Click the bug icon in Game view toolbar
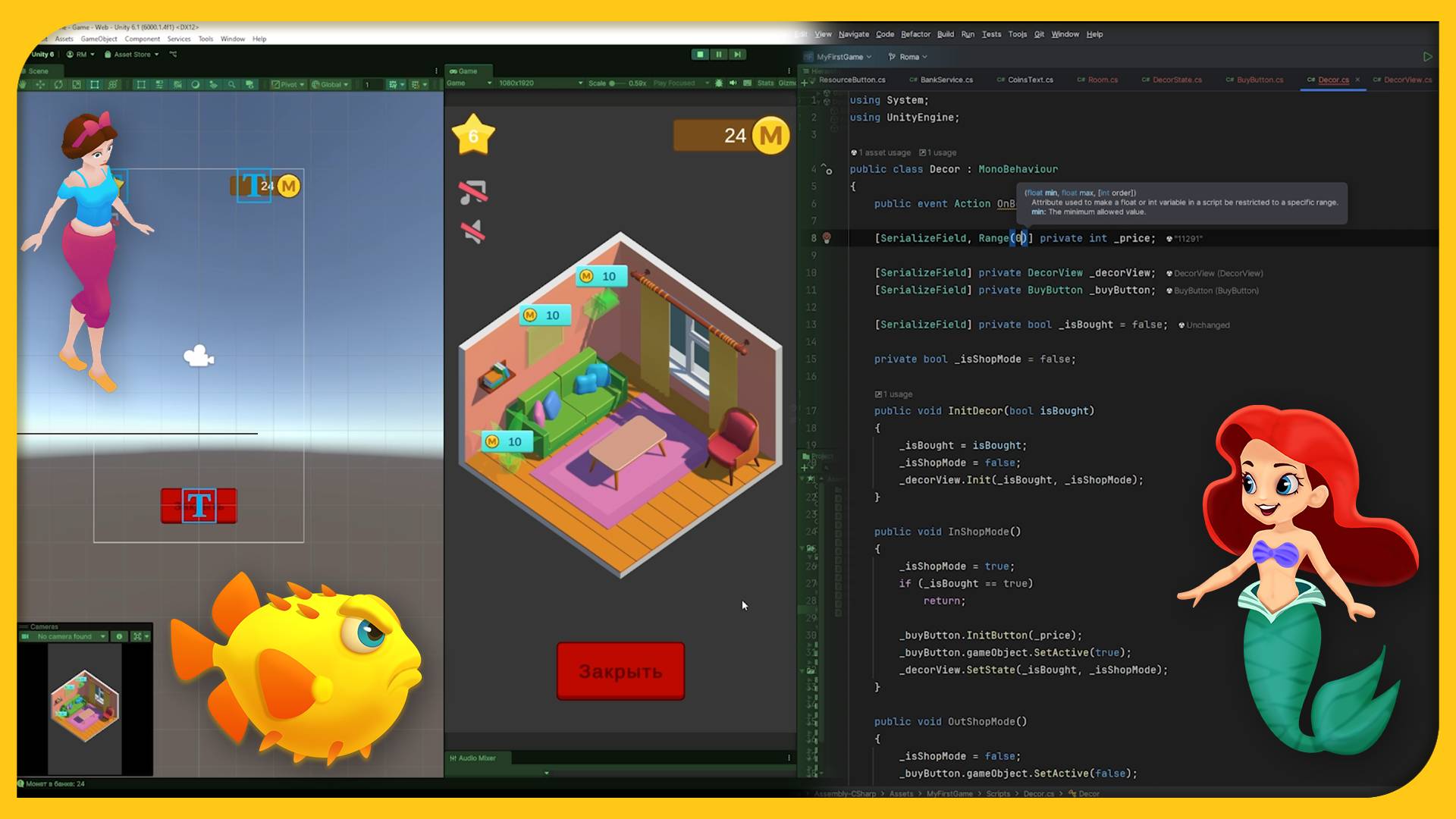Image resolution: width=1456 pixels, height=819 pixels. [719, 83]
